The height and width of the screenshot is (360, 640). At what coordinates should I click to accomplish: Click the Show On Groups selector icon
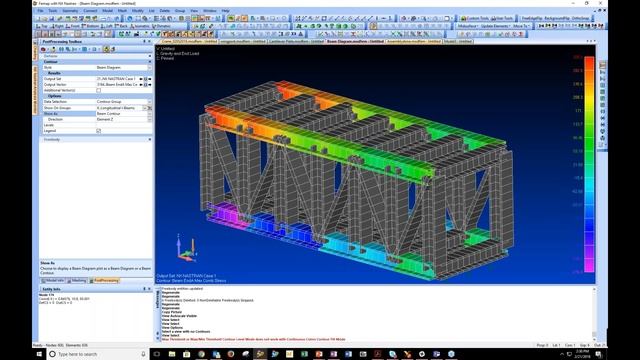[x=149, y=108]
